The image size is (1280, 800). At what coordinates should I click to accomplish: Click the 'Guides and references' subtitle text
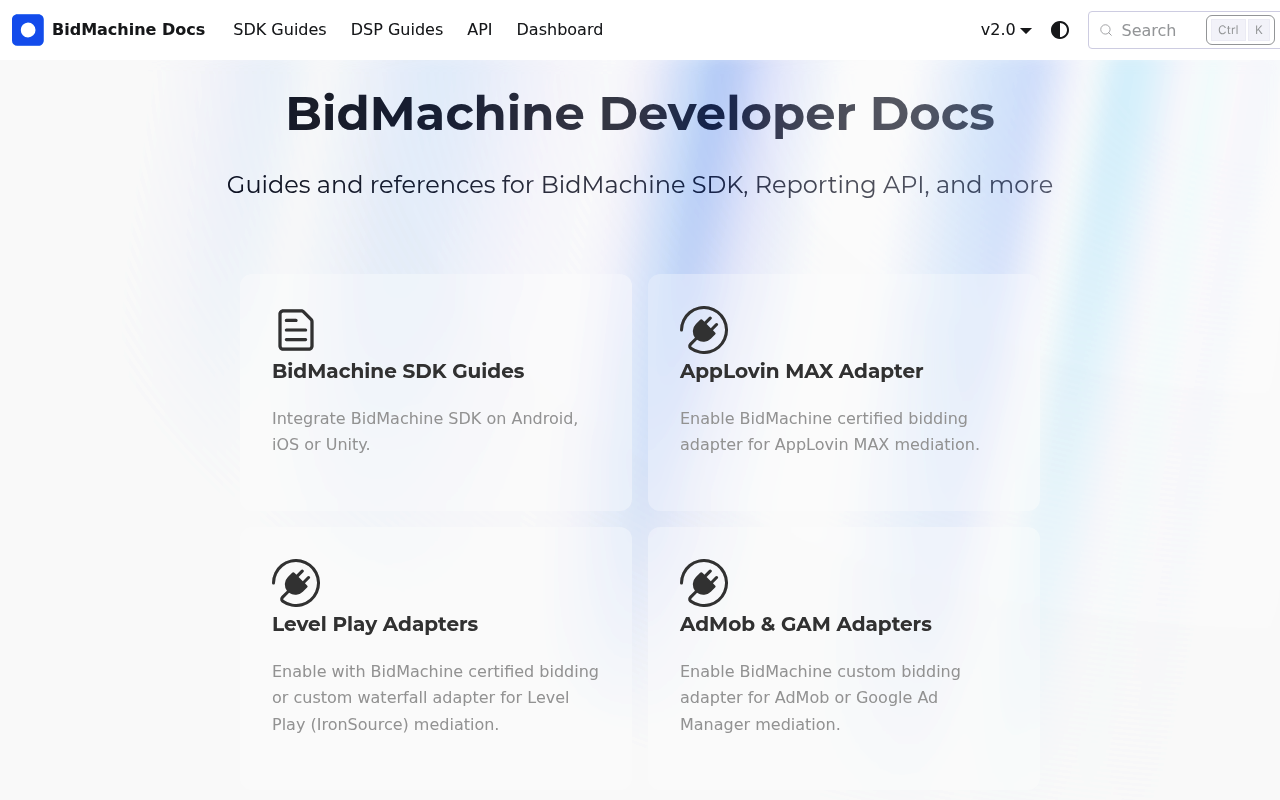(x=640, y=185)
